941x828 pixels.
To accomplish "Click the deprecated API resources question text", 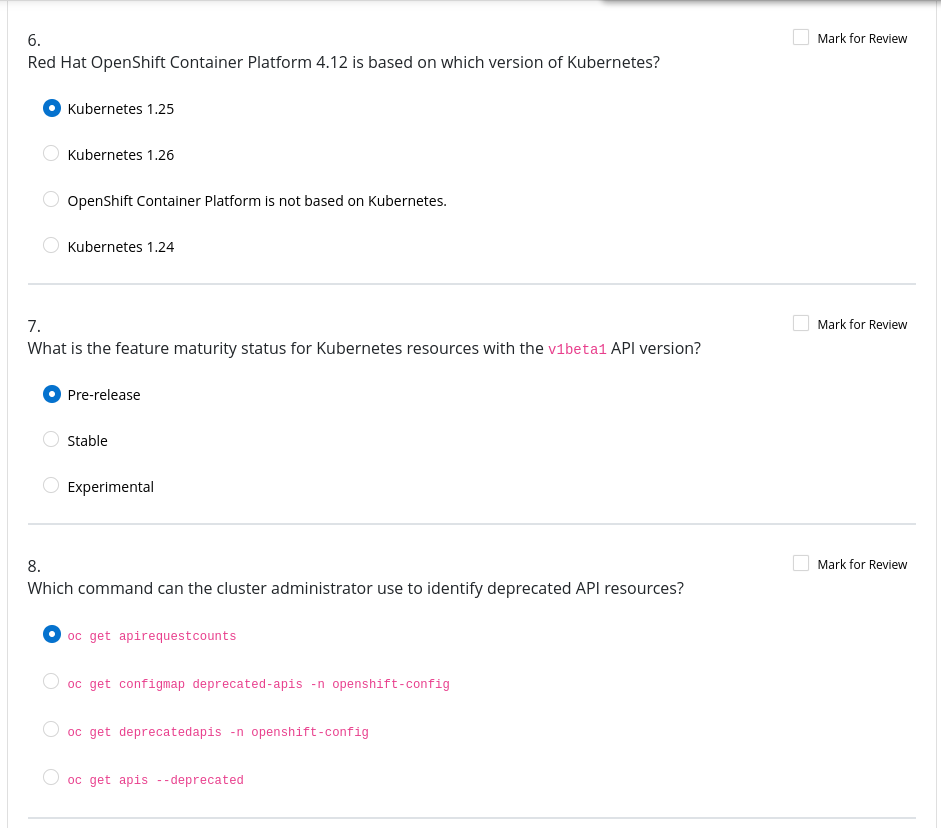I will (355, 588).
